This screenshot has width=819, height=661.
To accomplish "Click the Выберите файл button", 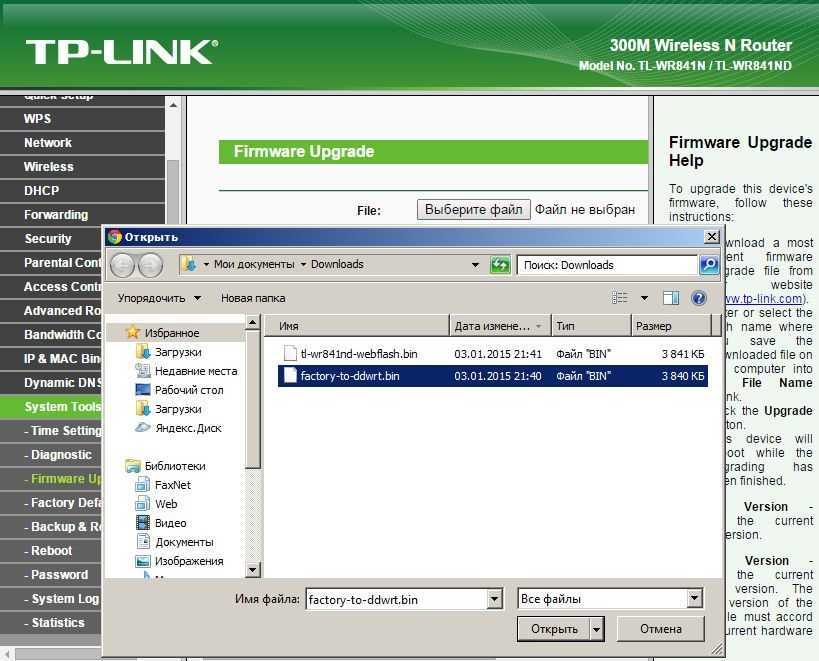I will [473, 210].
